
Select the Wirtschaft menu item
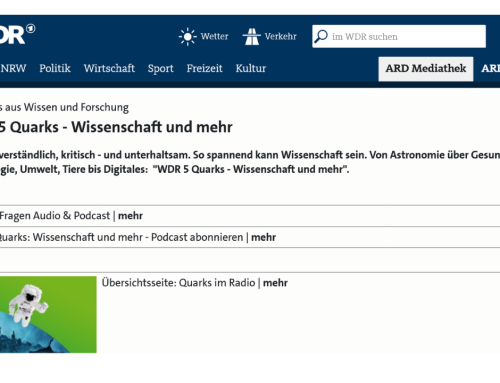[x=109, y=68]
